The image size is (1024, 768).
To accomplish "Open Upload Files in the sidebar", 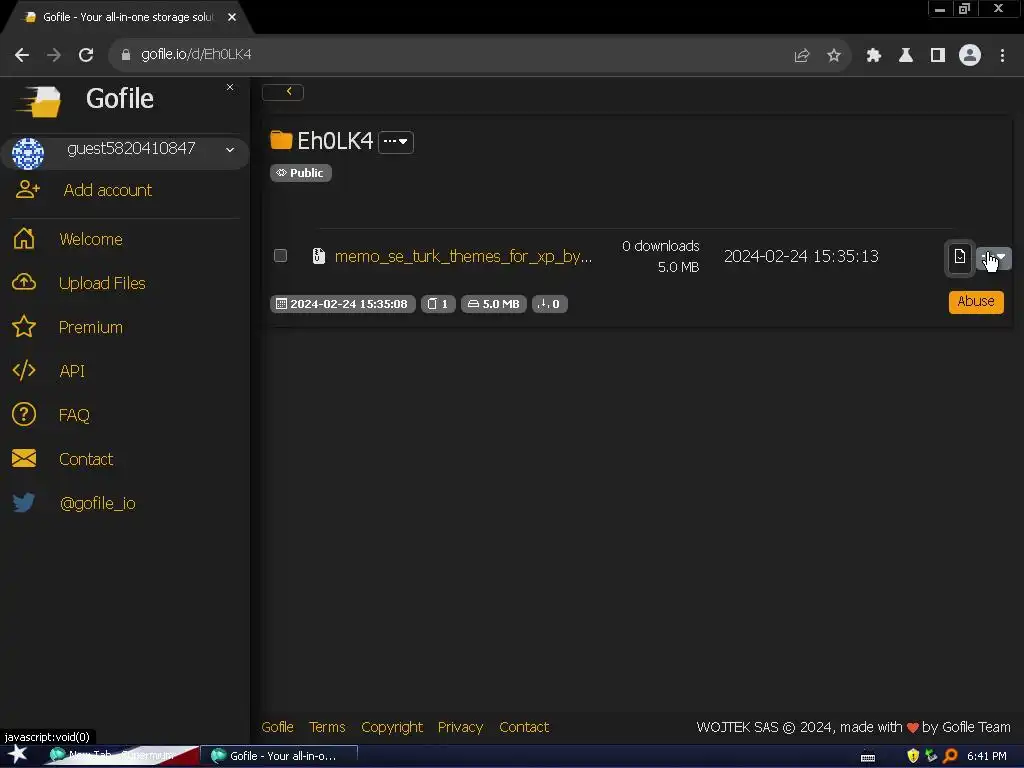I will (102, 283).
